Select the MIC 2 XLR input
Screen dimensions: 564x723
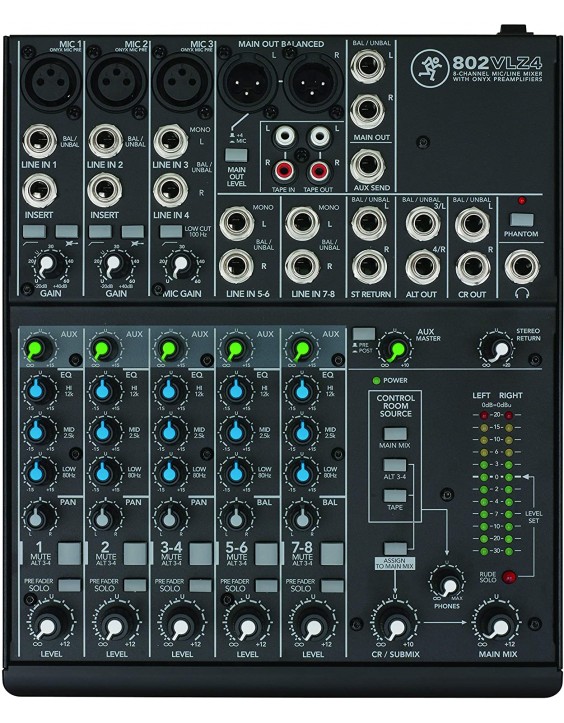click(117, 81)
